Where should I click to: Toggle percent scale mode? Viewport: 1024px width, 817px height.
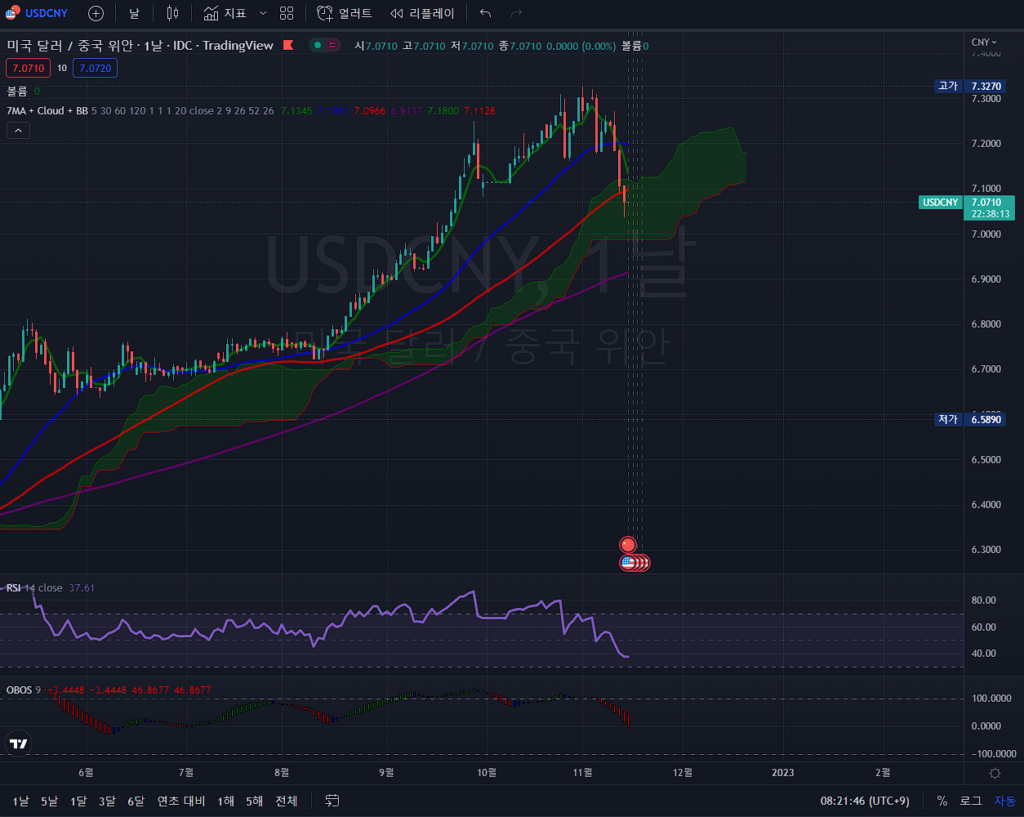pos(942,800)
